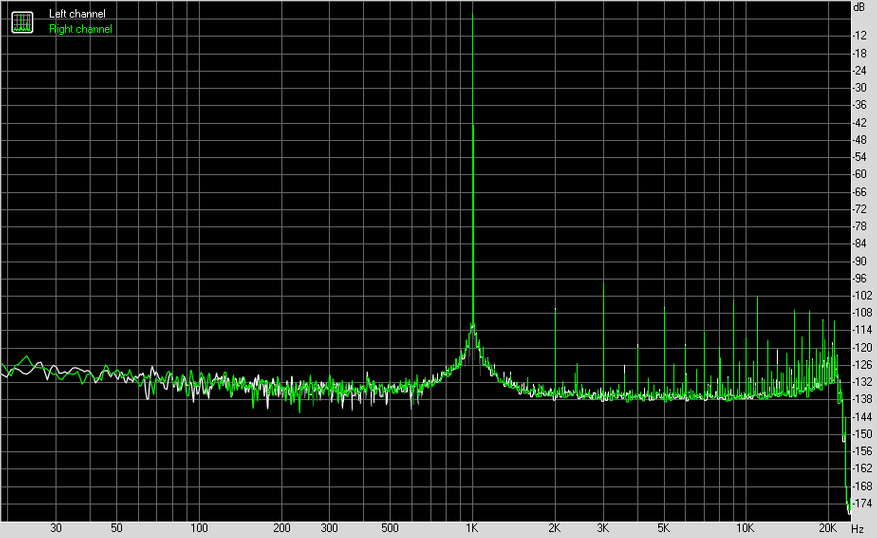Click the top of the 3 kHz harmonic spike
877x538 pixels.
pos(603,284)
